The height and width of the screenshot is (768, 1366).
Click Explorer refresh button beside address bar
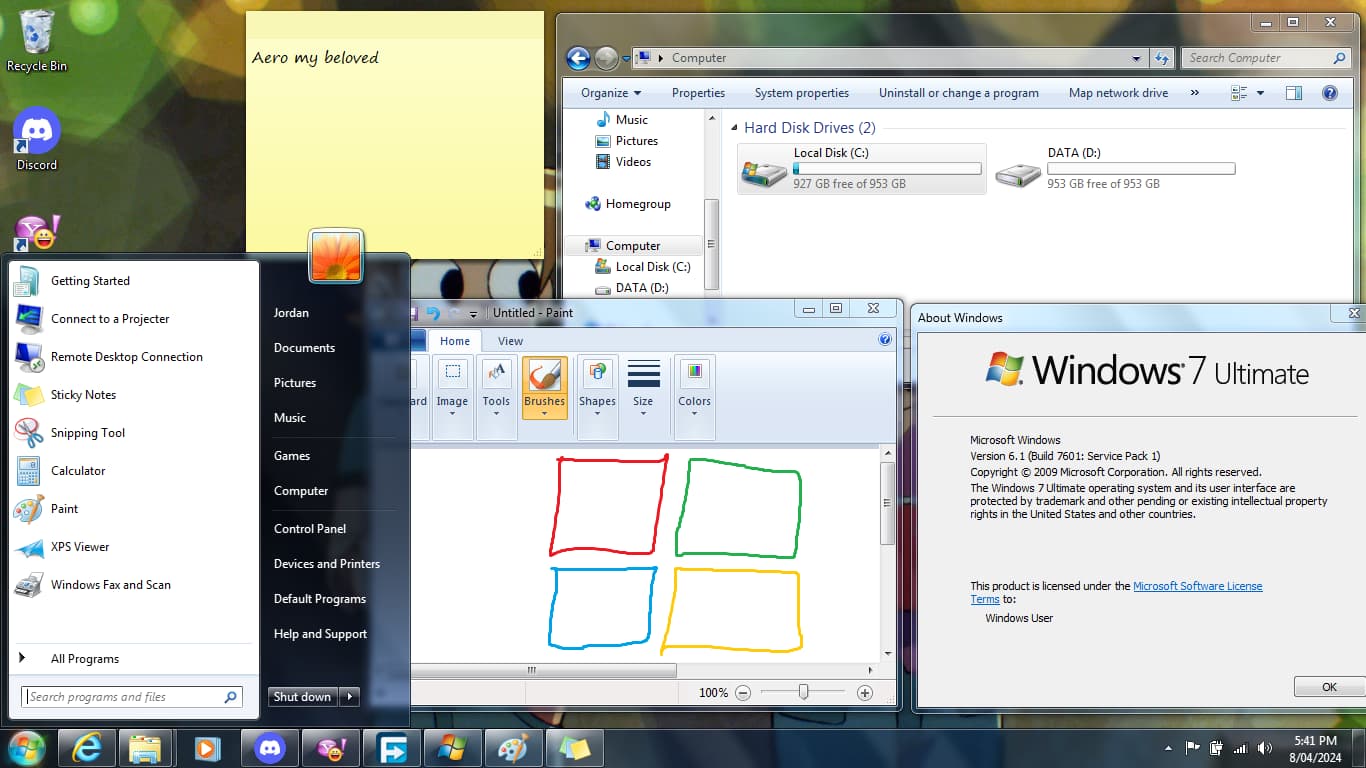point(1161,58)
